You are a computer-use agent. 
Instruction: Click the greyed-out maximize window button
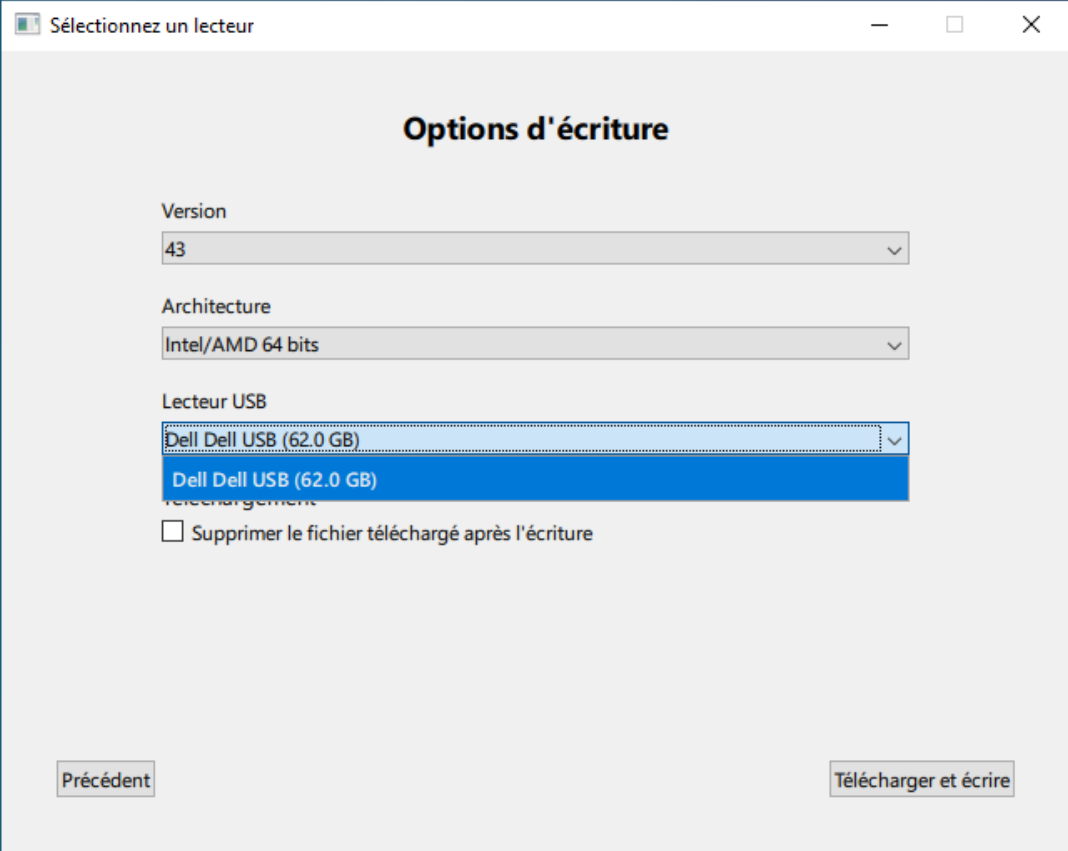[954, 25]
